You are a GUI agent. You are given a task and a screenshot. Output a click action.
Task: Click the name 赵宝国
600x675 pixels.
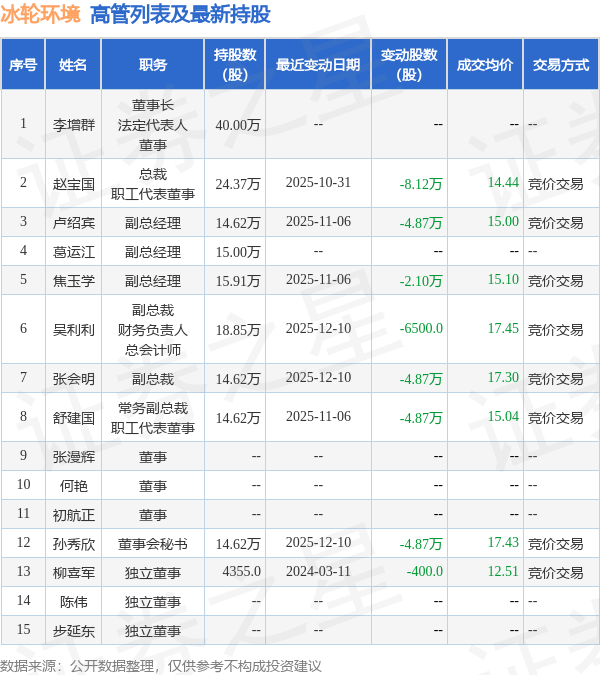pos(74,184)
